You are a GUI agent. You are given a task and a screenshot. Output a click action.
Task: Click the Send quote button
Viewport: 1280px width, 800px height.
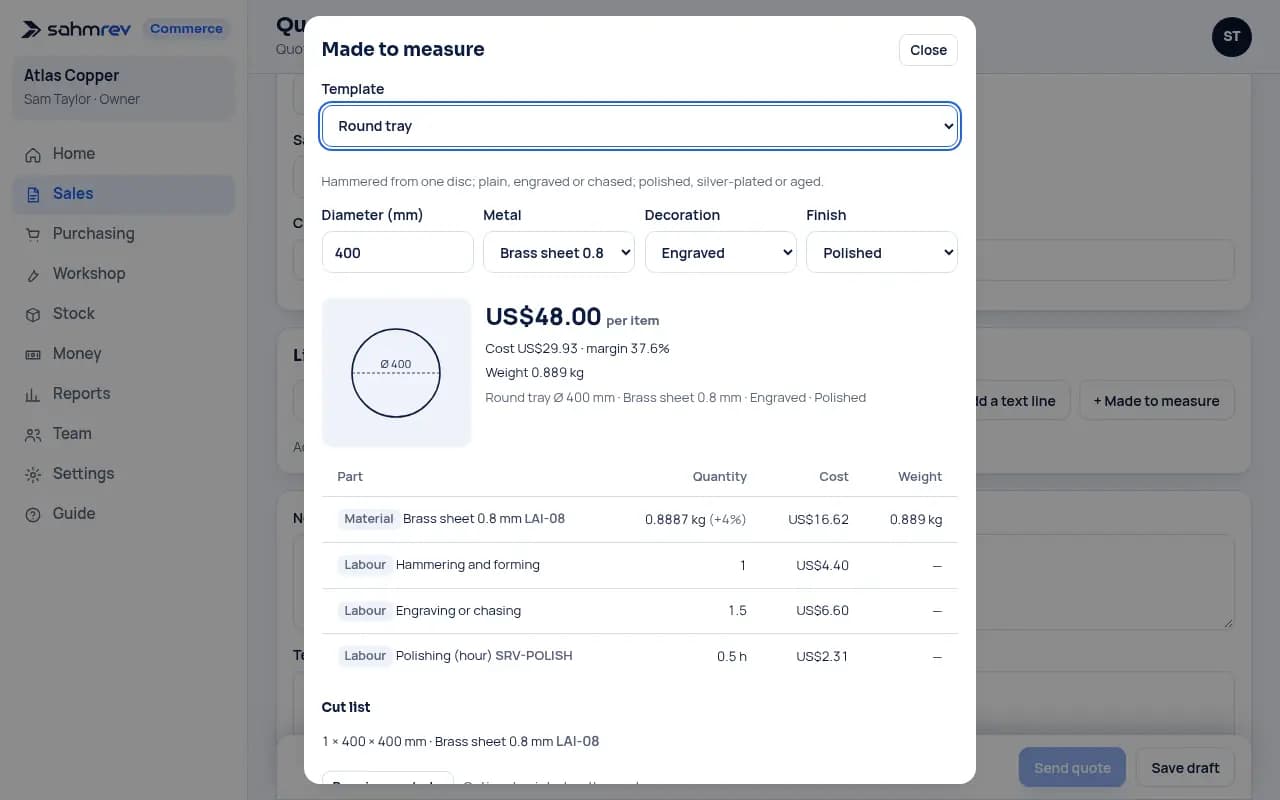[x=1072, y=768]
